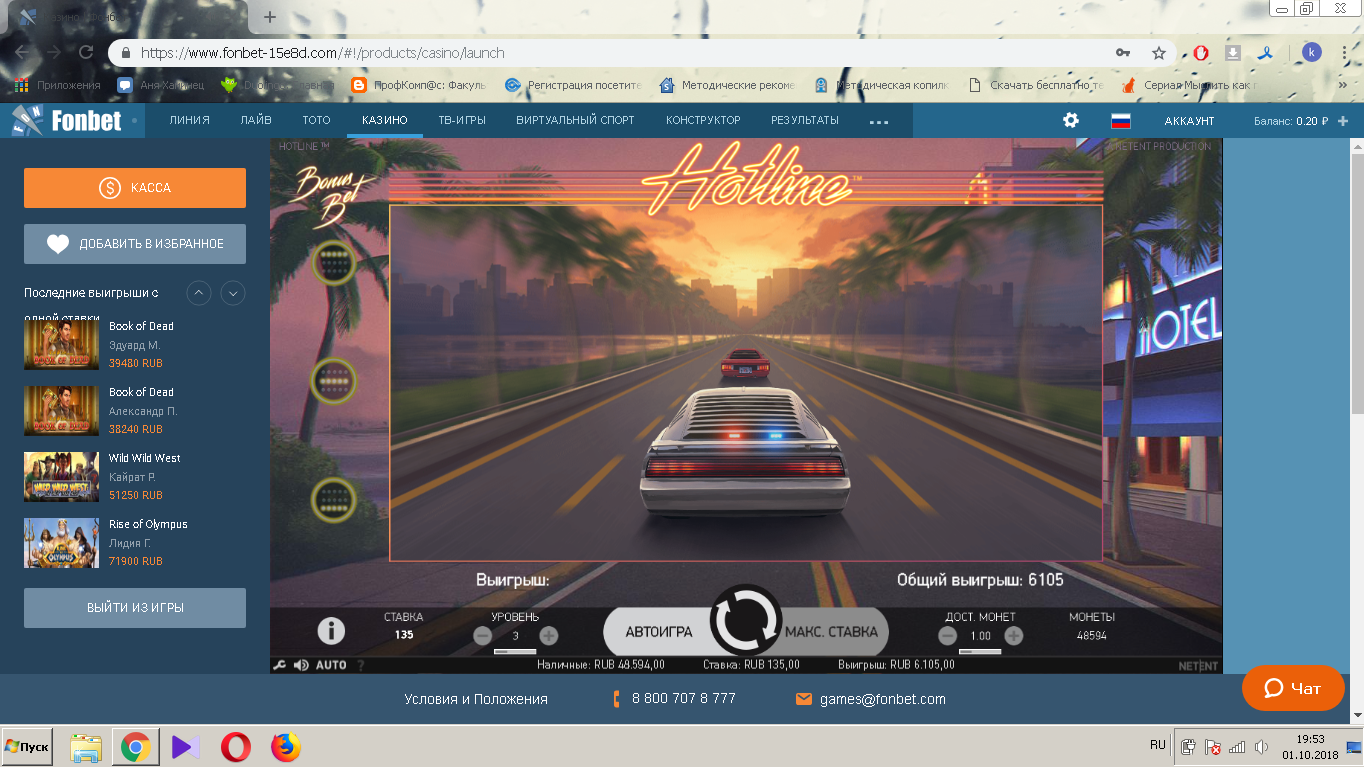Adjust the Уровень level slider
This screenshot has width=1364, height=767.
[x=515, y=651]
